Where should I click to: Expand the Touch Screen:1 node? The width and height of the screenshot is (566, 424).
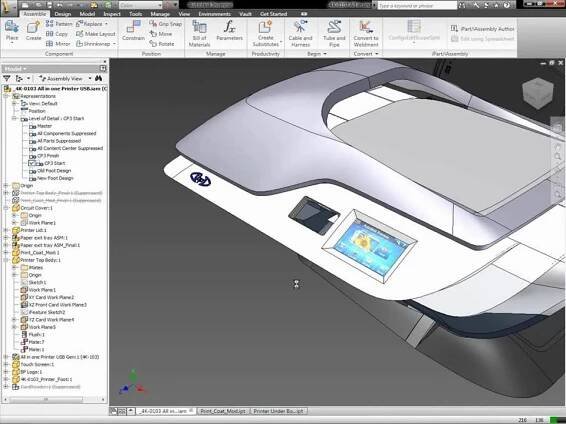click(6, 364)
